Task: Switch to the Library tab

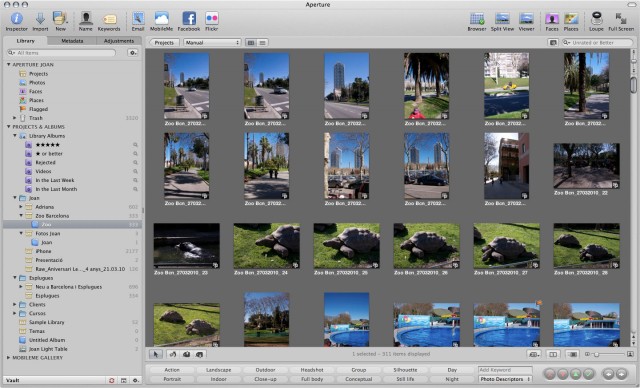Action: coord(25,41)
